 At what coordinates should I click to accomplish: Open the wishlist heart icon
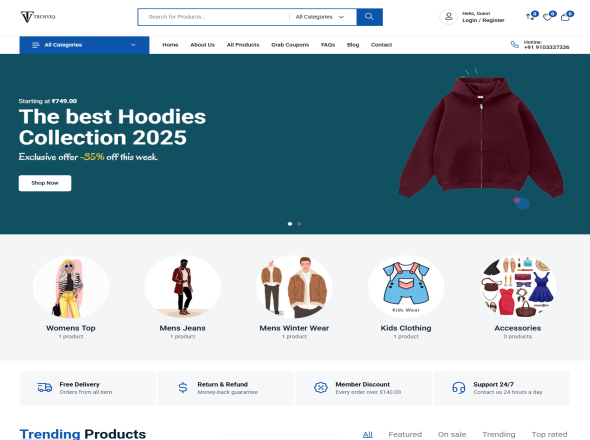[547, 17]
